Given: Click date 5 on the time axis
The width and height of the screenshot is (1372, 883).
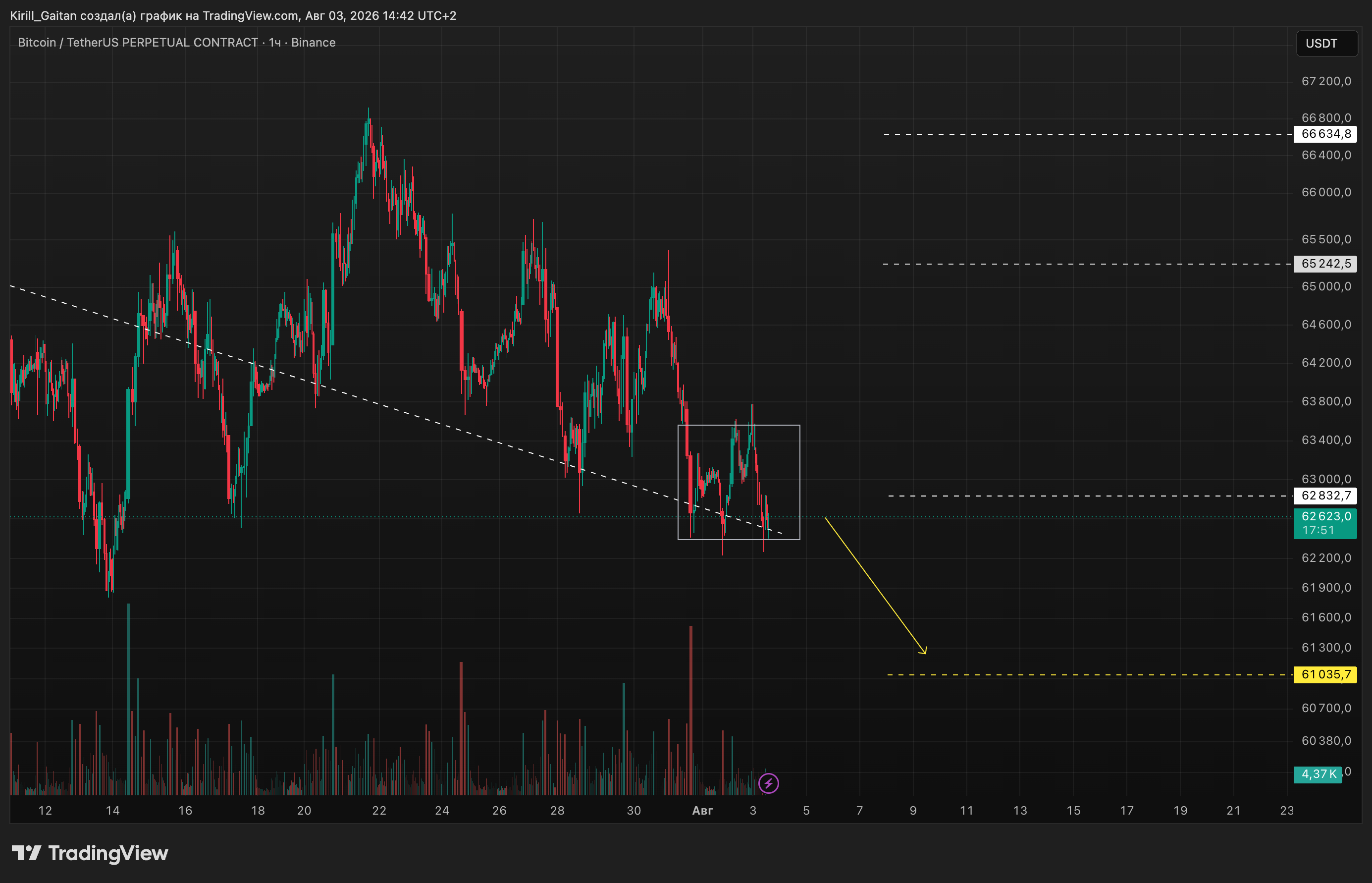Looking at the screenshot, I should pyautogui.click(x=806, y=811).
